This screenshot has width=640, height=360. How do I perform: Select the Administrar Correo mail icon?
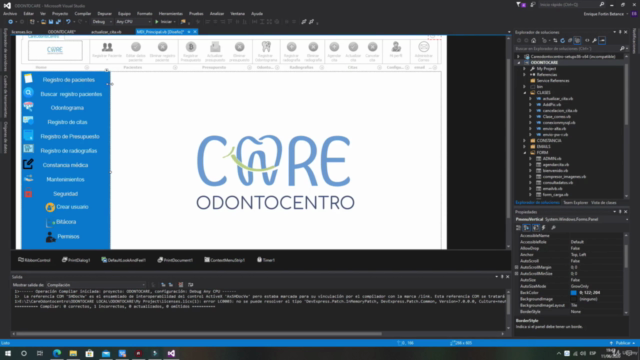[x=424, y=47]
